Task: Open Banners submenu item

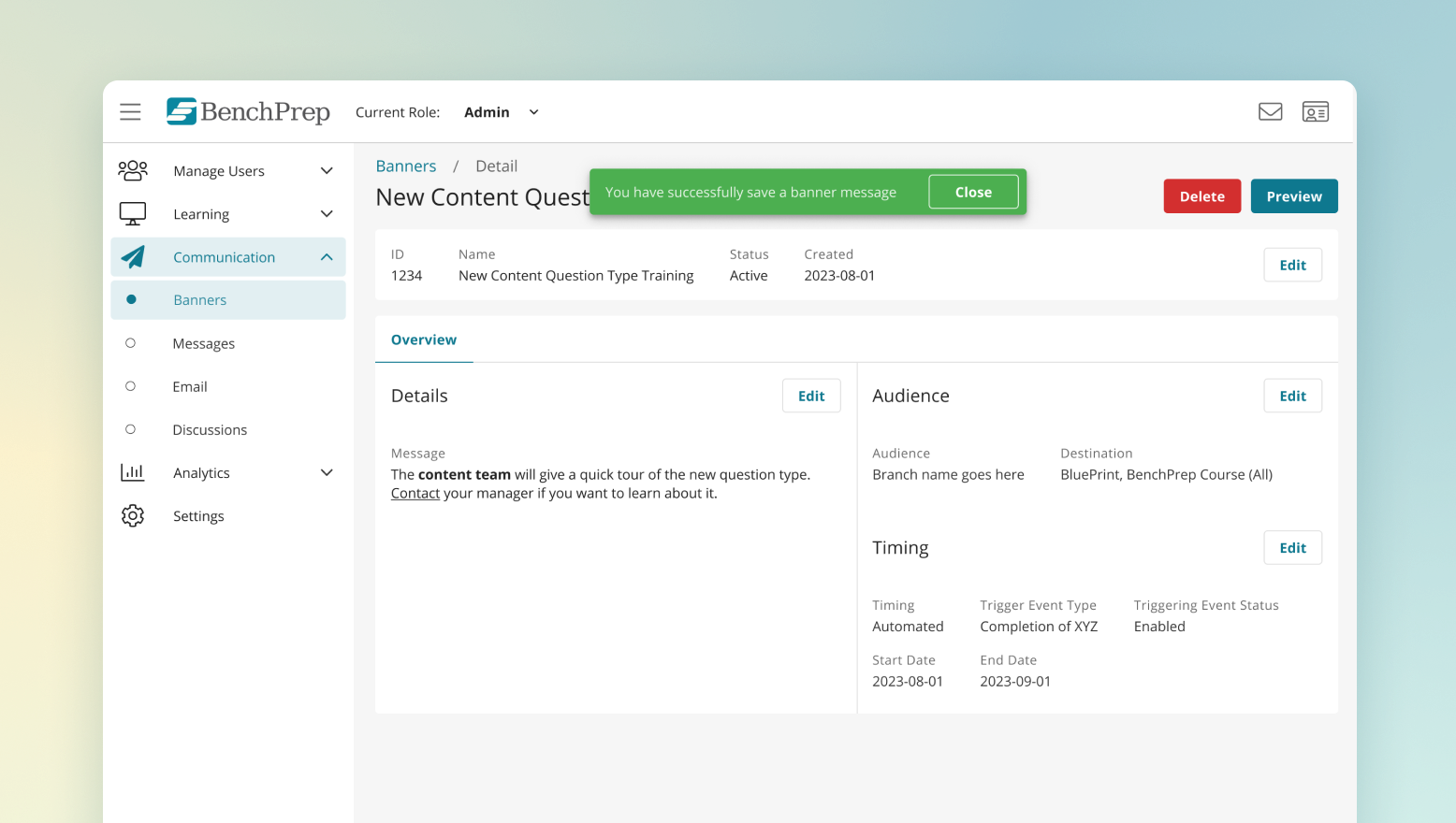Action: pos(227,300)
